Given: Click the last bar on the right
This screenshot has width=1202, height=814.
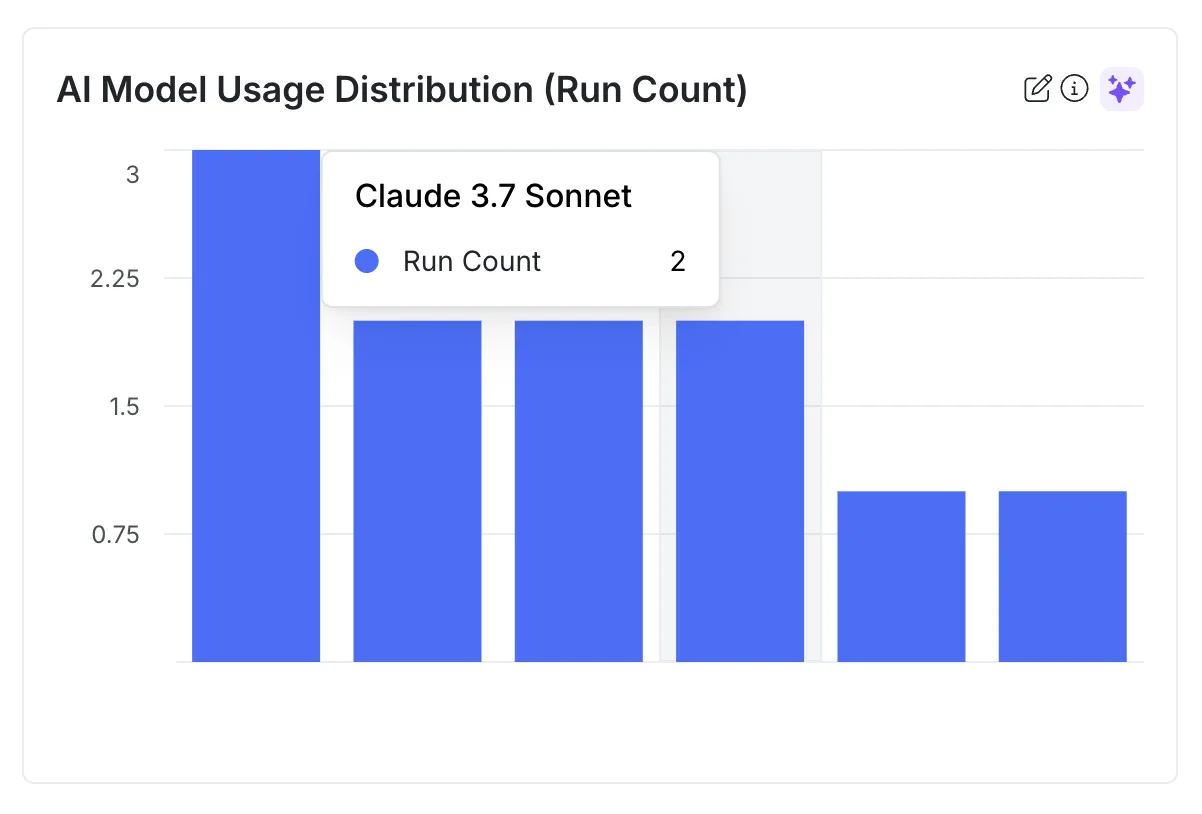Looking at the screenshot, I should tap(1062, 577).
